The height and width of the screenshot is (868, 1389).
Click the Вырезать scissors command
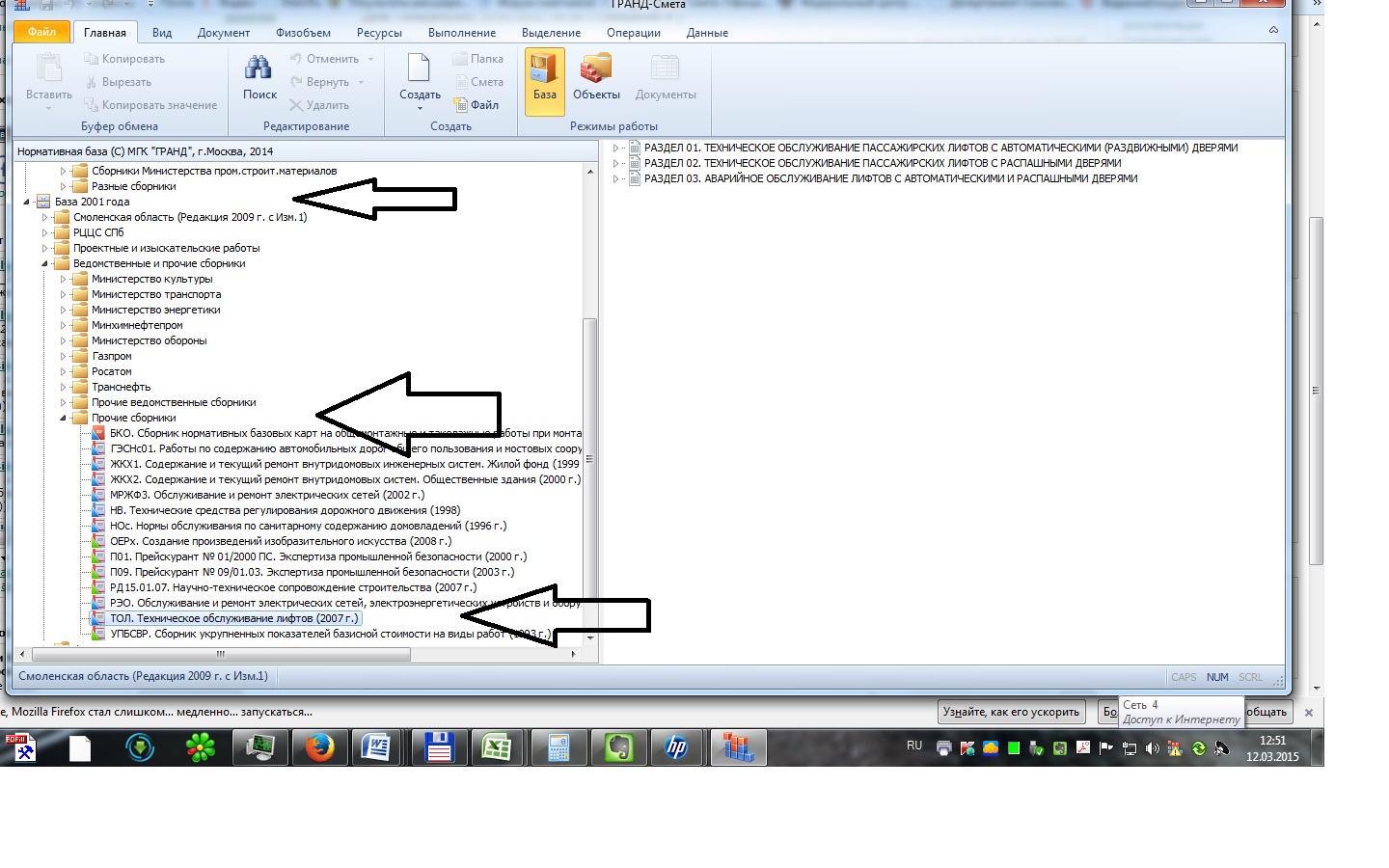pyautogui.click(x=118, y=82)
